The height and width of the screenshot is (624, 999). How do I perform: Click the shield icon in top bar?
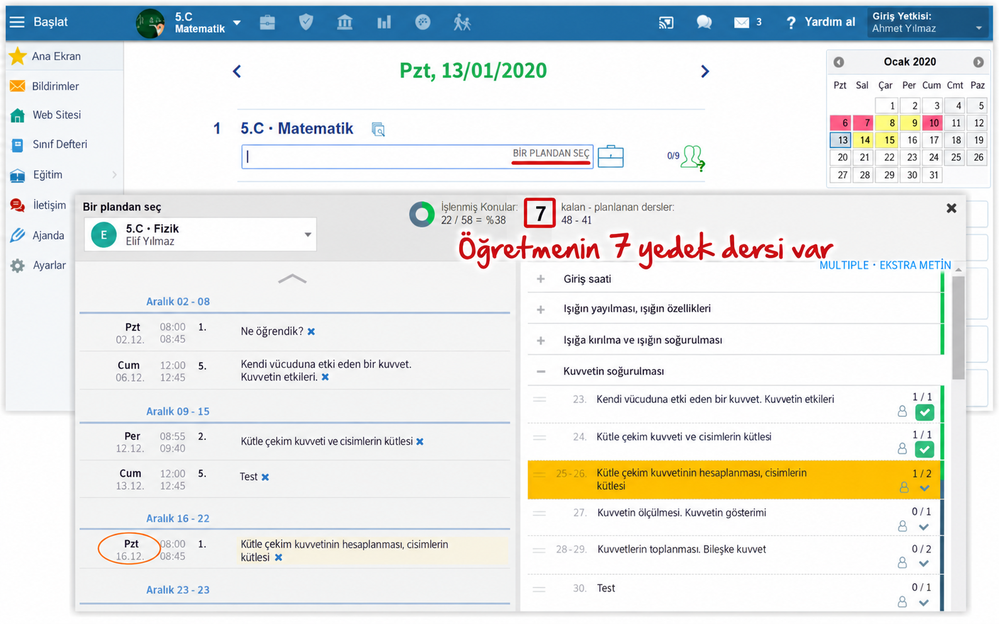point(306,22)
